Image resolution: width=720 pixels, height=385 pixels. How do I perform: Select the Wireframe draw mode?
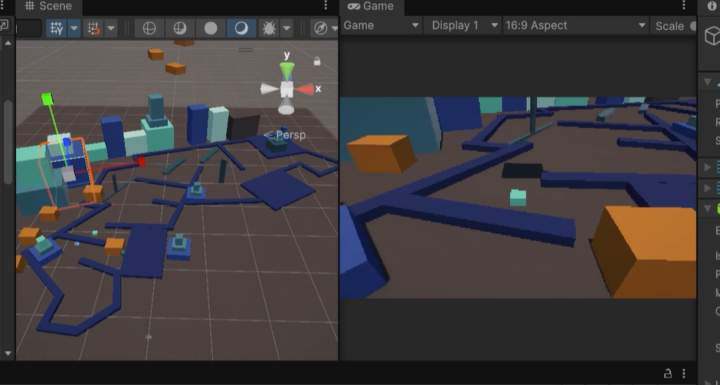point(149,28)
